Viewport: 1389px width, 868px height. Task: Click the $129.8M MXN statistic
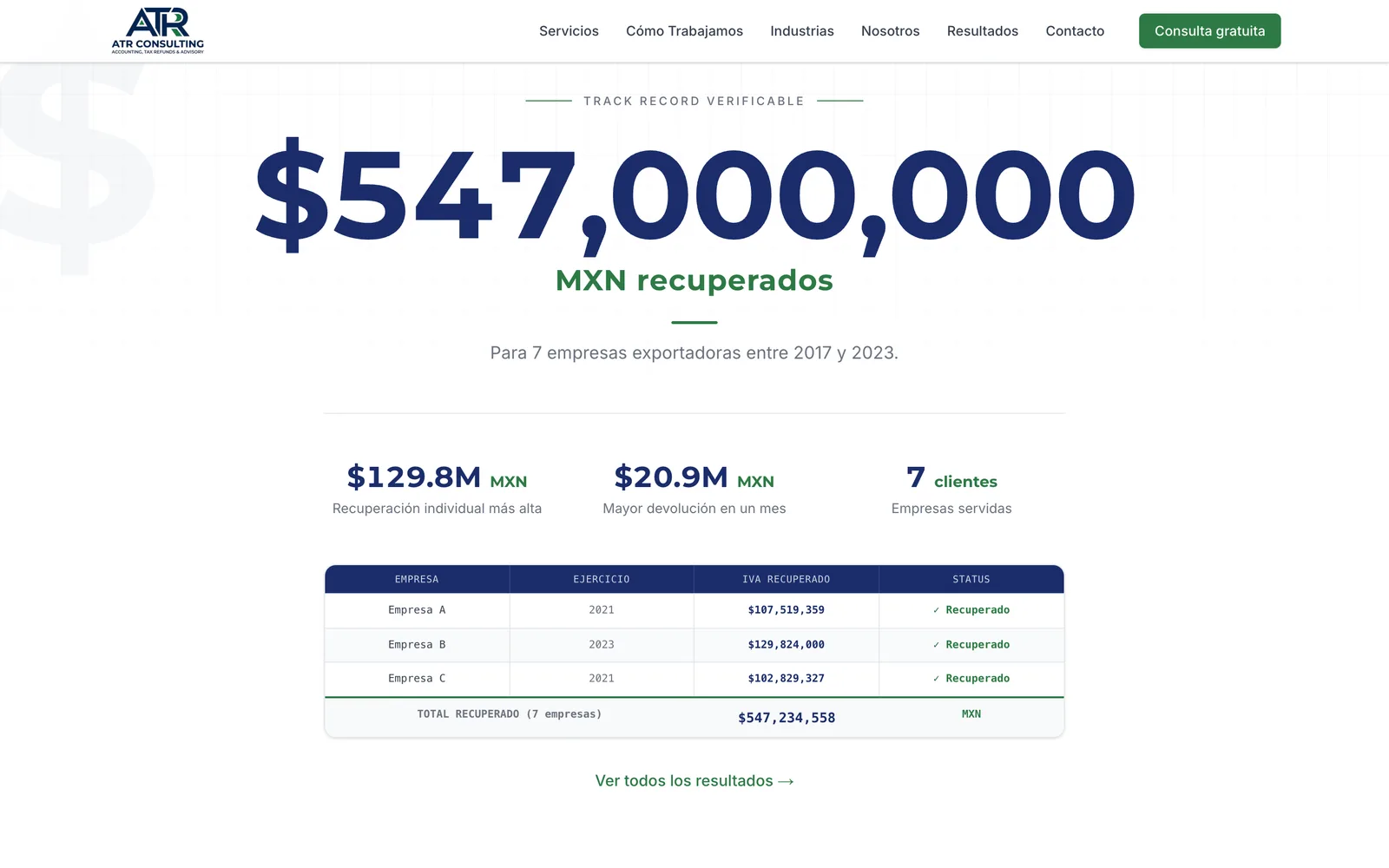pyautogui.click(x=437, y=477)
